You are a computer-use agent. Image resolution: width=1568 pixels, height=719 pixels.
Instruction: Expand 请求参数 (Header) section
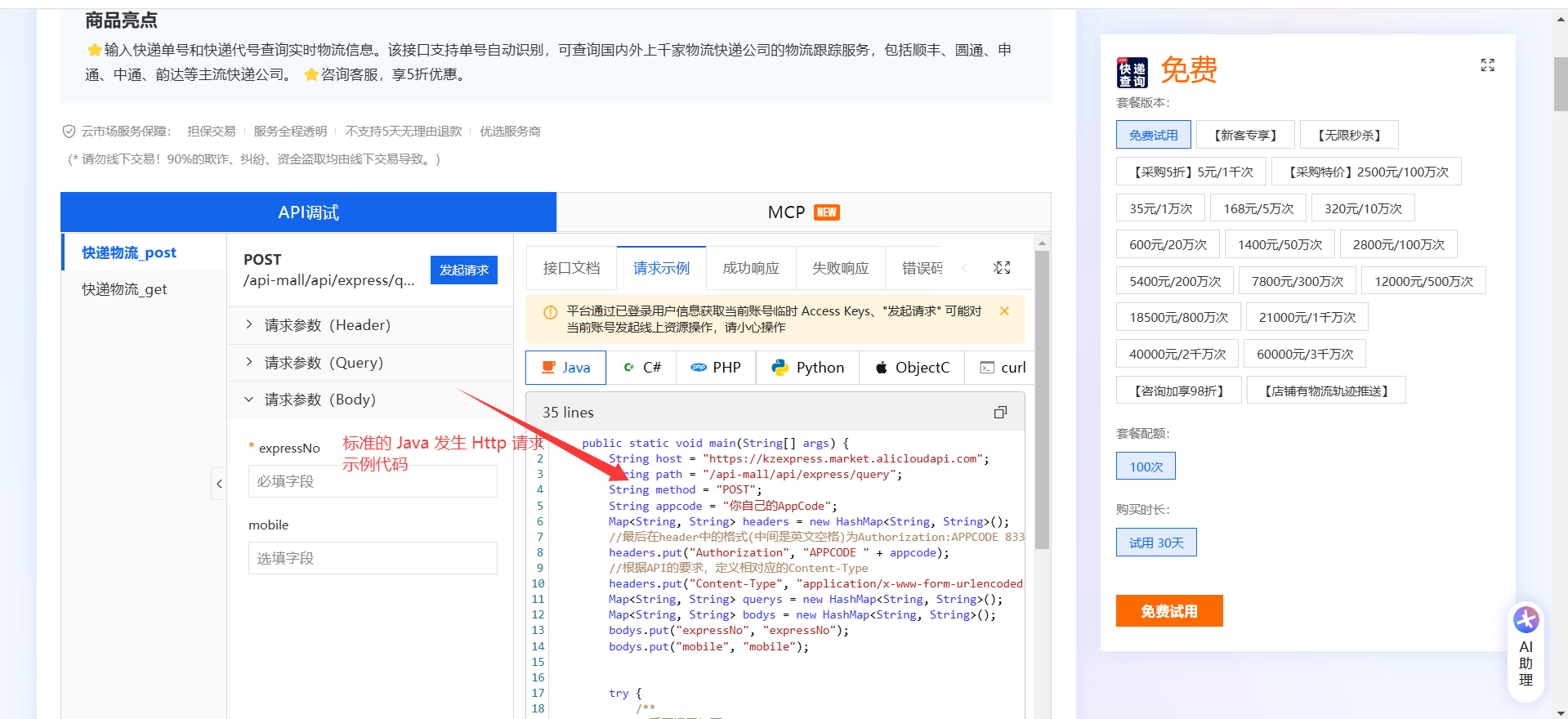pyautogui.click(x=370, y=325)
